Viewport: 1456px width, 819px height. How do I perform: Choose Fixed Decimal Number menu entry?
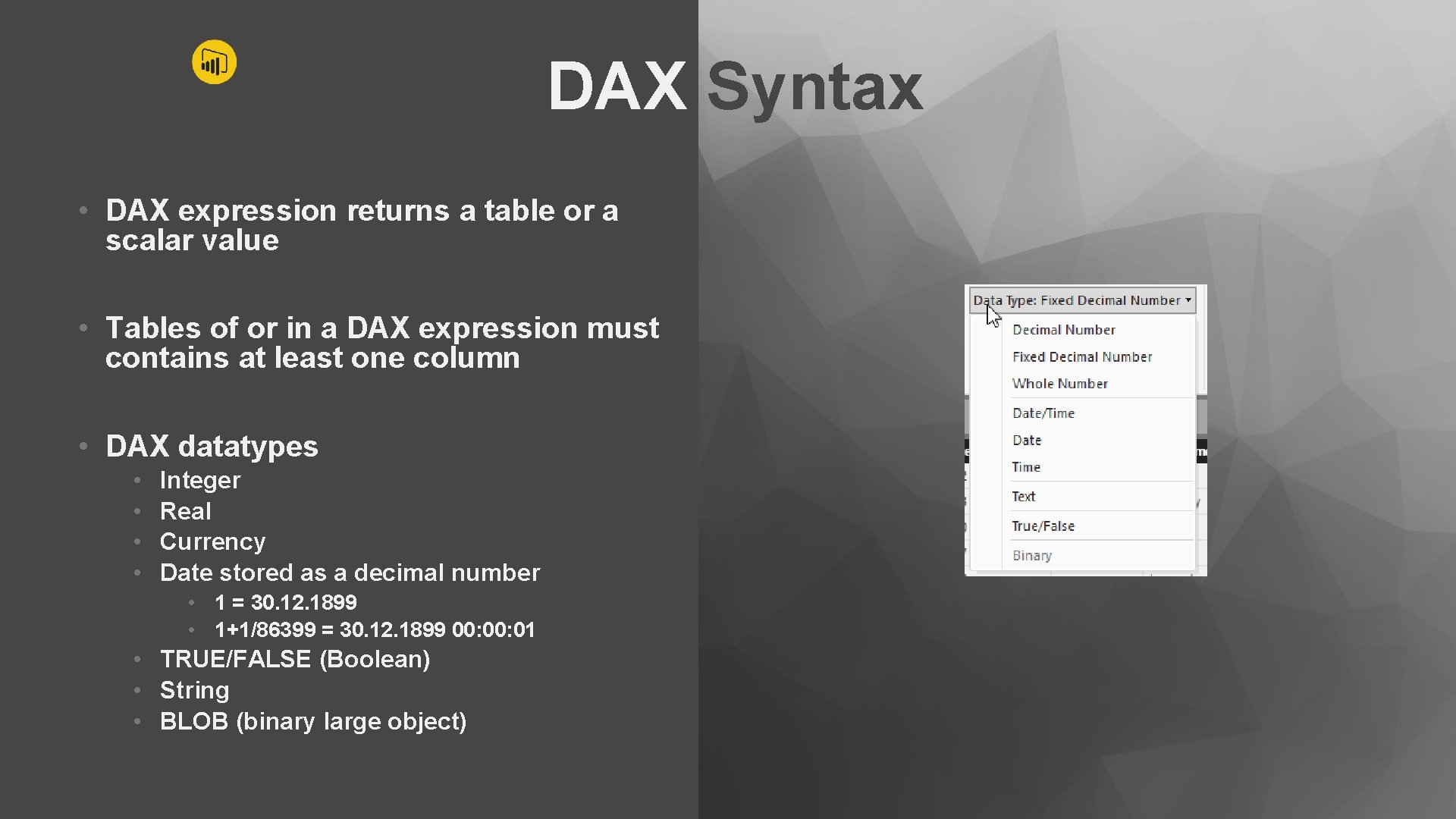1081,357
